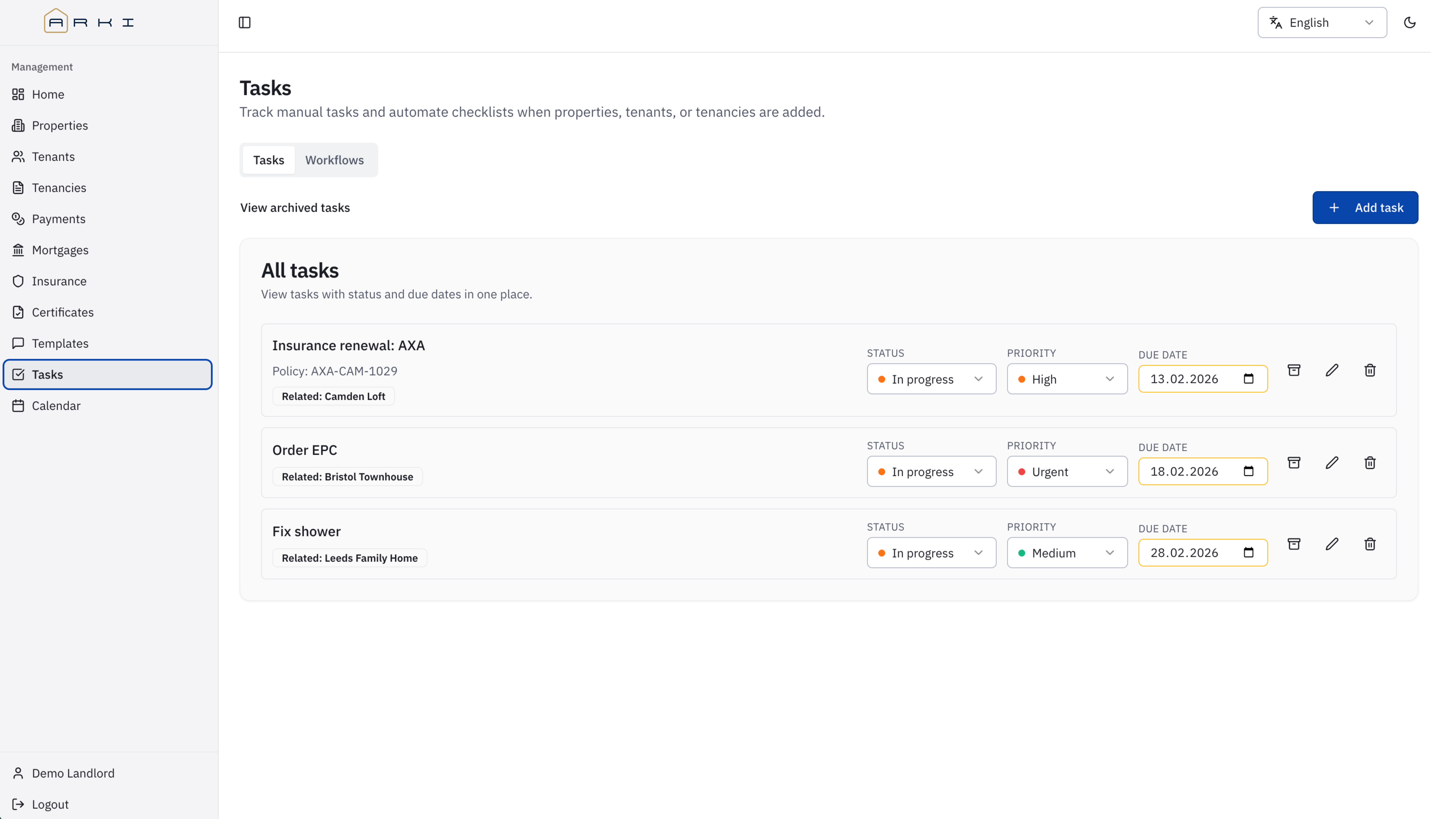Image resolution: width=1456 pixels, height=819 pixels.
Task: Open Mortgages section
Action: [107, 250]
